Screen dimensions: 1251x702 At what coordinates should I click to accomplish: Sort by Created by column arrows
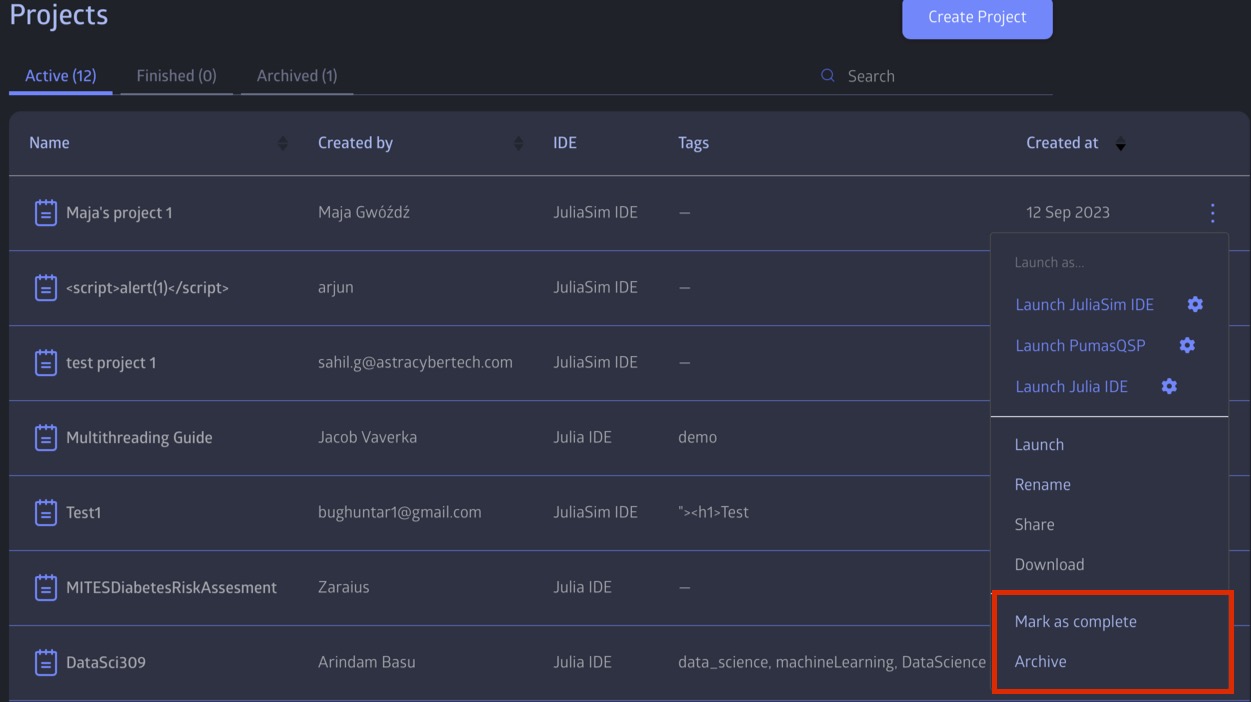[518, 144]
